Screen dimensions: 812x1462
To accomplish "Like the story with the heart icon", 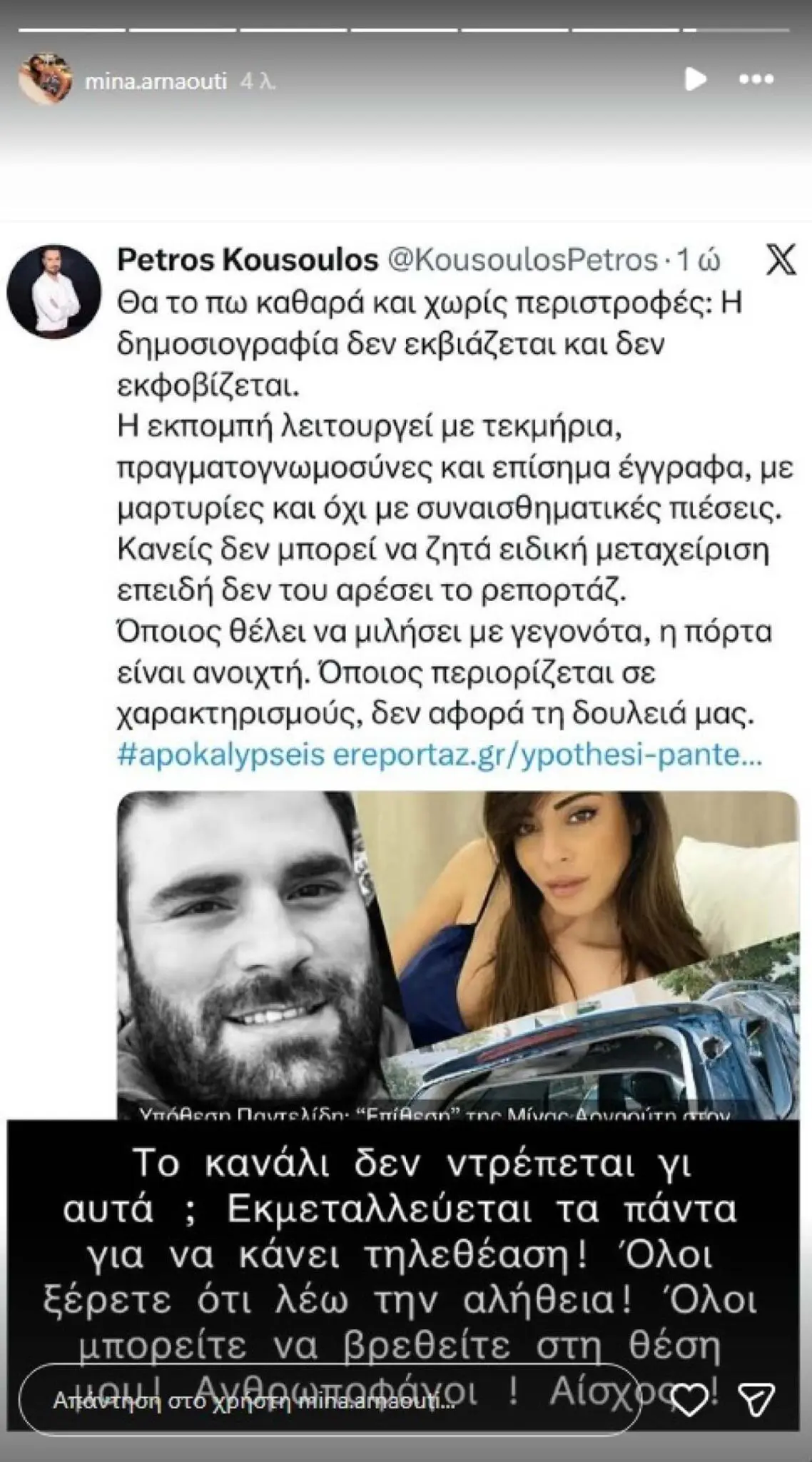I will (690, 1402).
